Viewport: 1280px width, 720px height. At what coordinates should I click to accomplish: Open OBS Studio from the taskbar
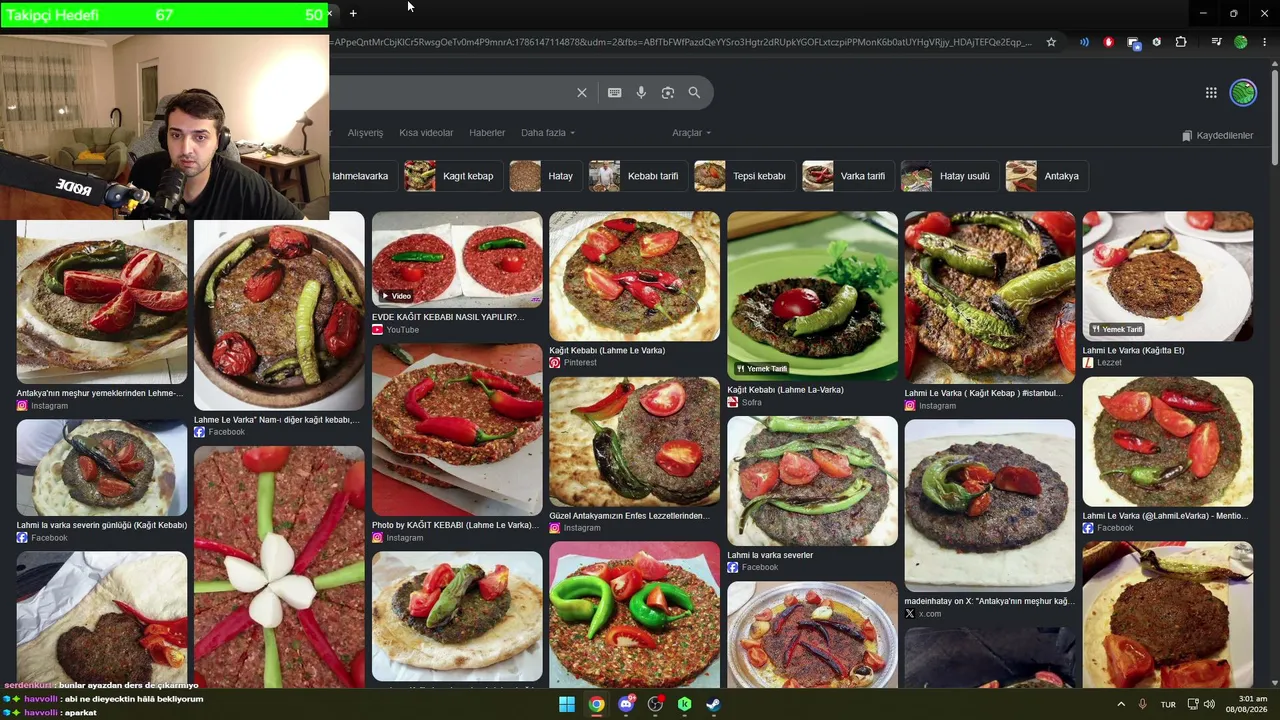point(655,704)
